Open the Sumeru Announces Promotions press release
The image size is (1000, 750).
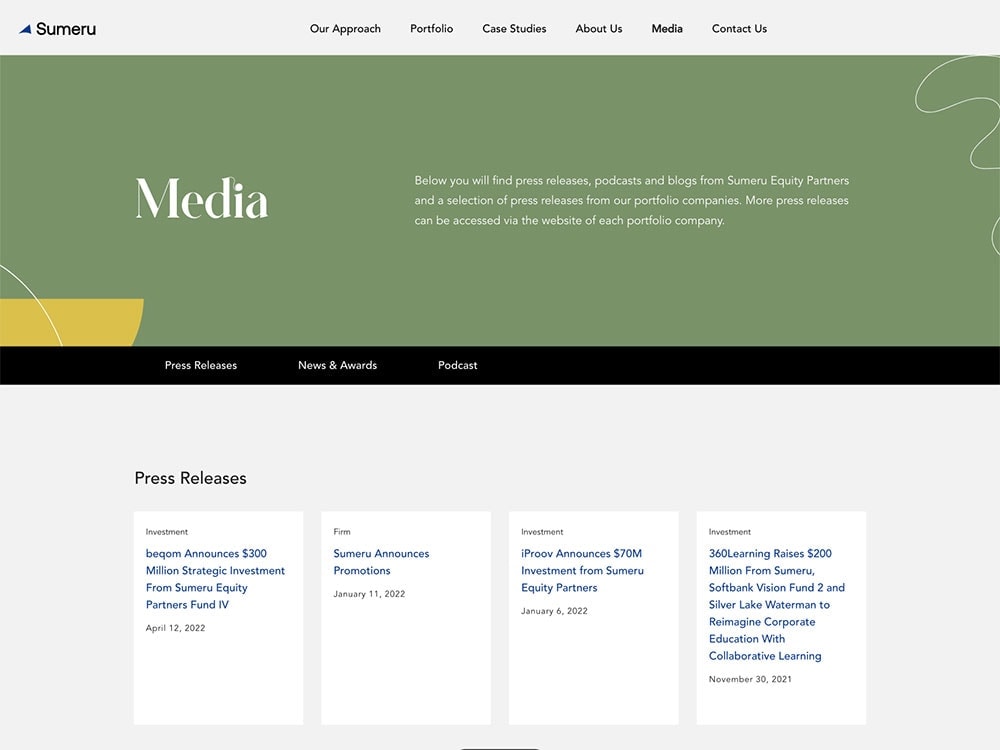381,562
